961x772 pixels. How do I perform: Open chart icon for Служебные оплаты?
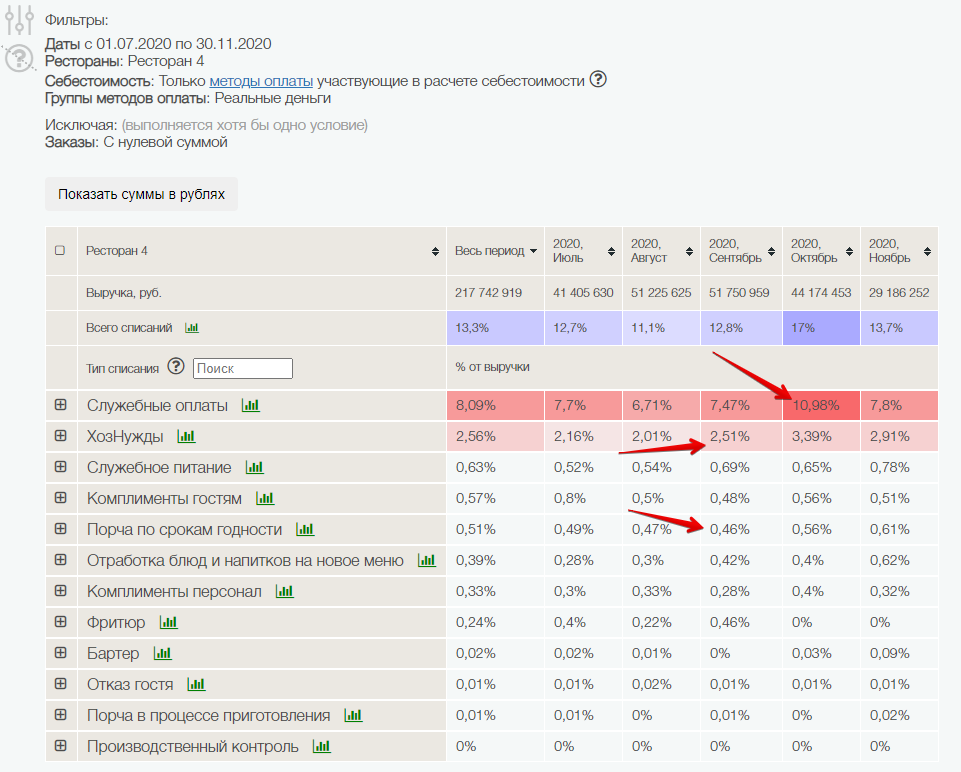251,405
